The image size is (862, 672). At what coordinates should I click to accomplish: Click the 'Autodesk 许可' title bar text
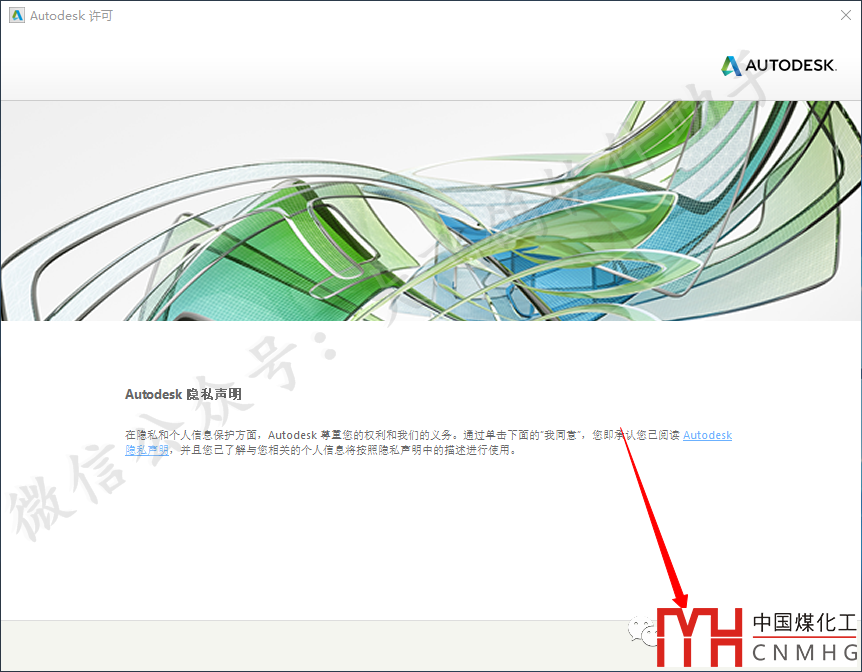click(x=71, y=16)
